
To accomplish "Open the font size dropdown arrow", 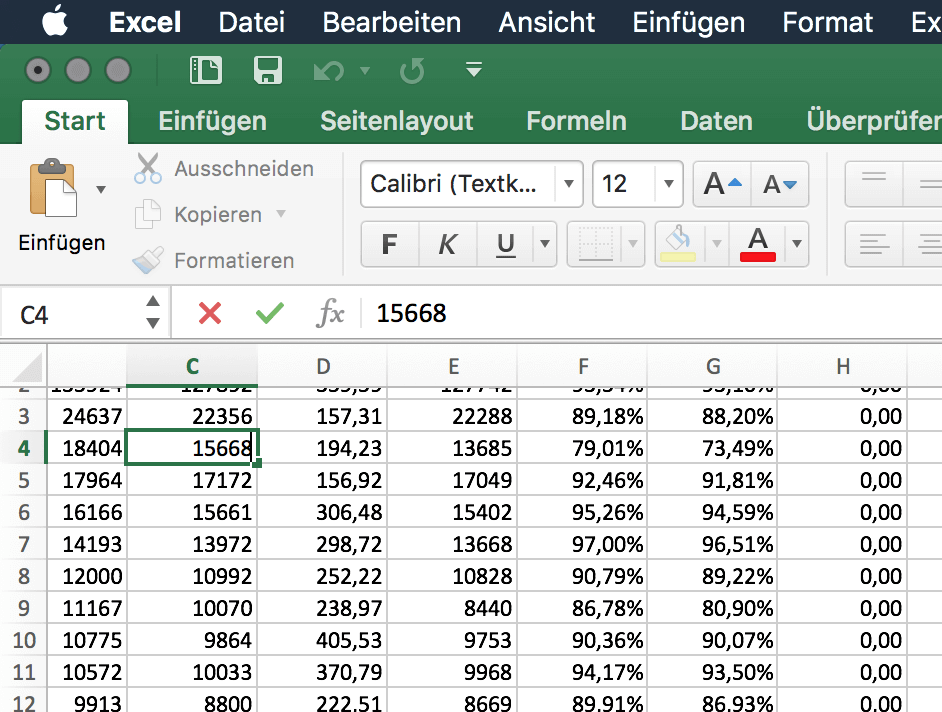I will [x=669, y=184].
